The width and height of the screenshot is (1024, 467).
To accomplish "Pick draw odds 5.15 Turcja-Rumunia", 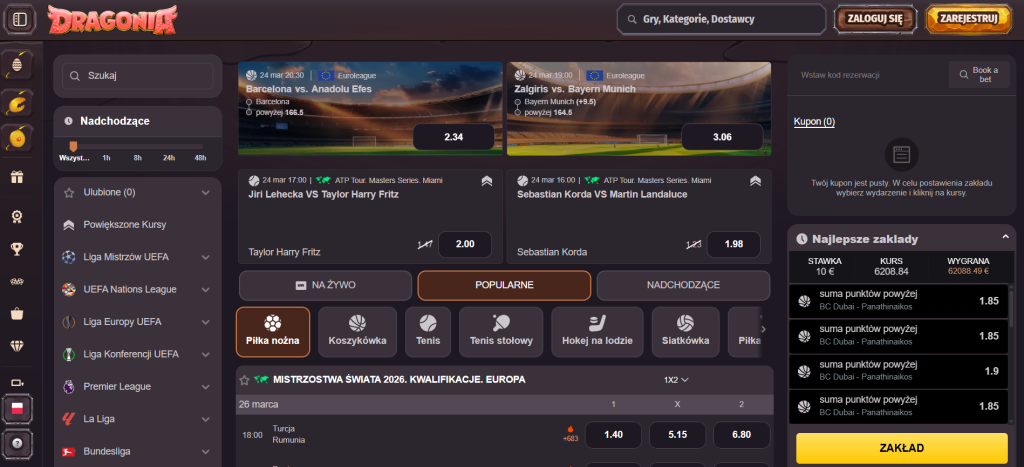I will click(677, 434).
